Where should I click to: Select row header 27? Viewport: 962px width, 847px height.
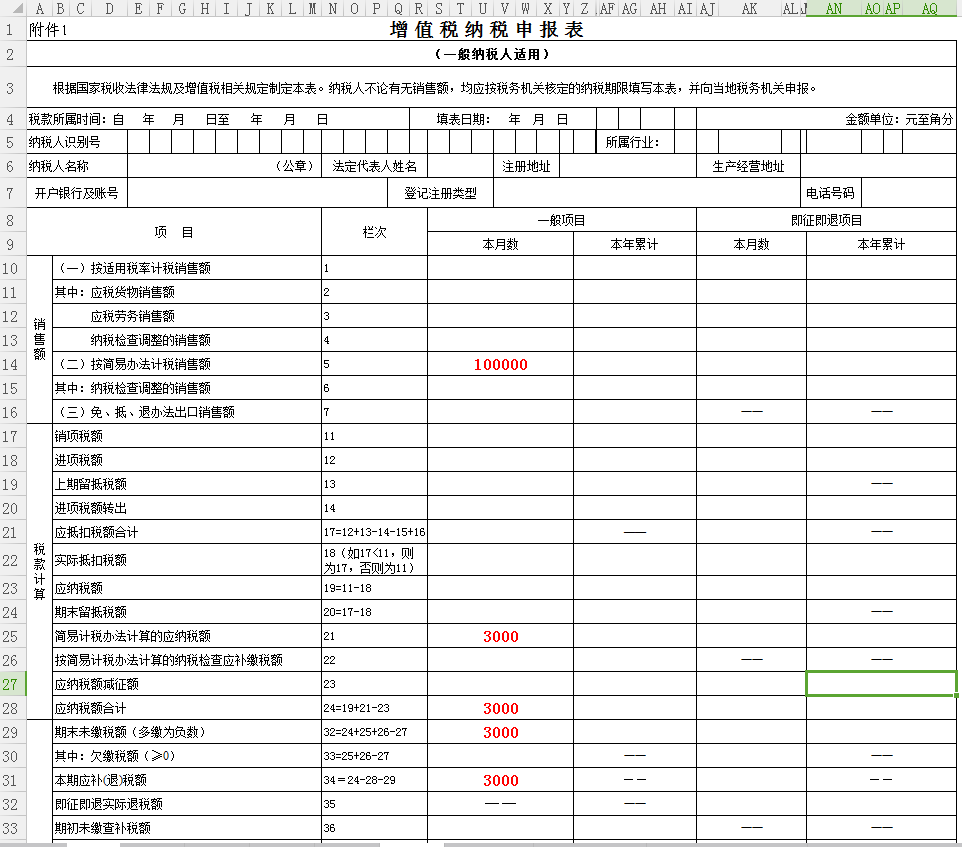(x=12, y=684)
